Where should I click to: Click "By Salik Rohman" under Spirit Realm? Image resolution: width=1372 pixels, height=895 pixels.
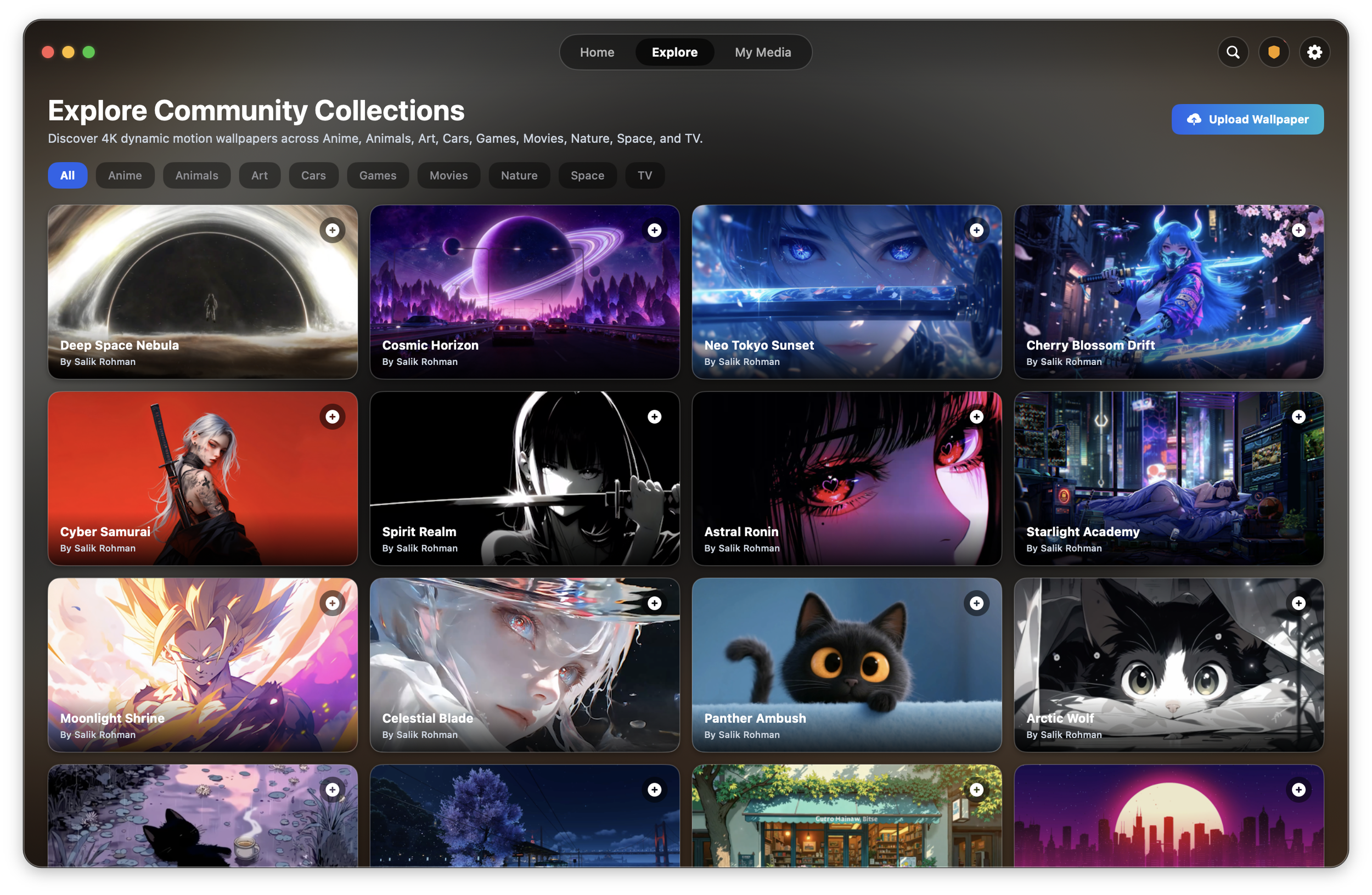click(x=420, y=548)
